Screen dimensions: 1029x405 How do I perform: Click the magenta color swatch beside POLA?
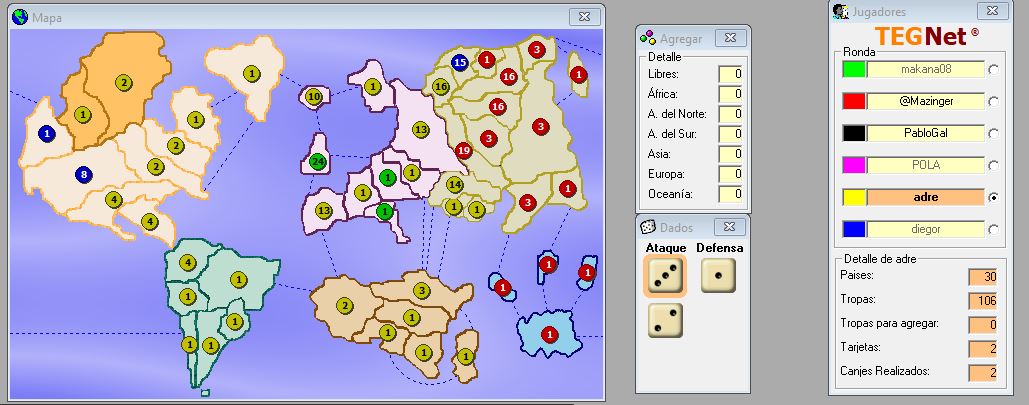click(x=853, y=165)
